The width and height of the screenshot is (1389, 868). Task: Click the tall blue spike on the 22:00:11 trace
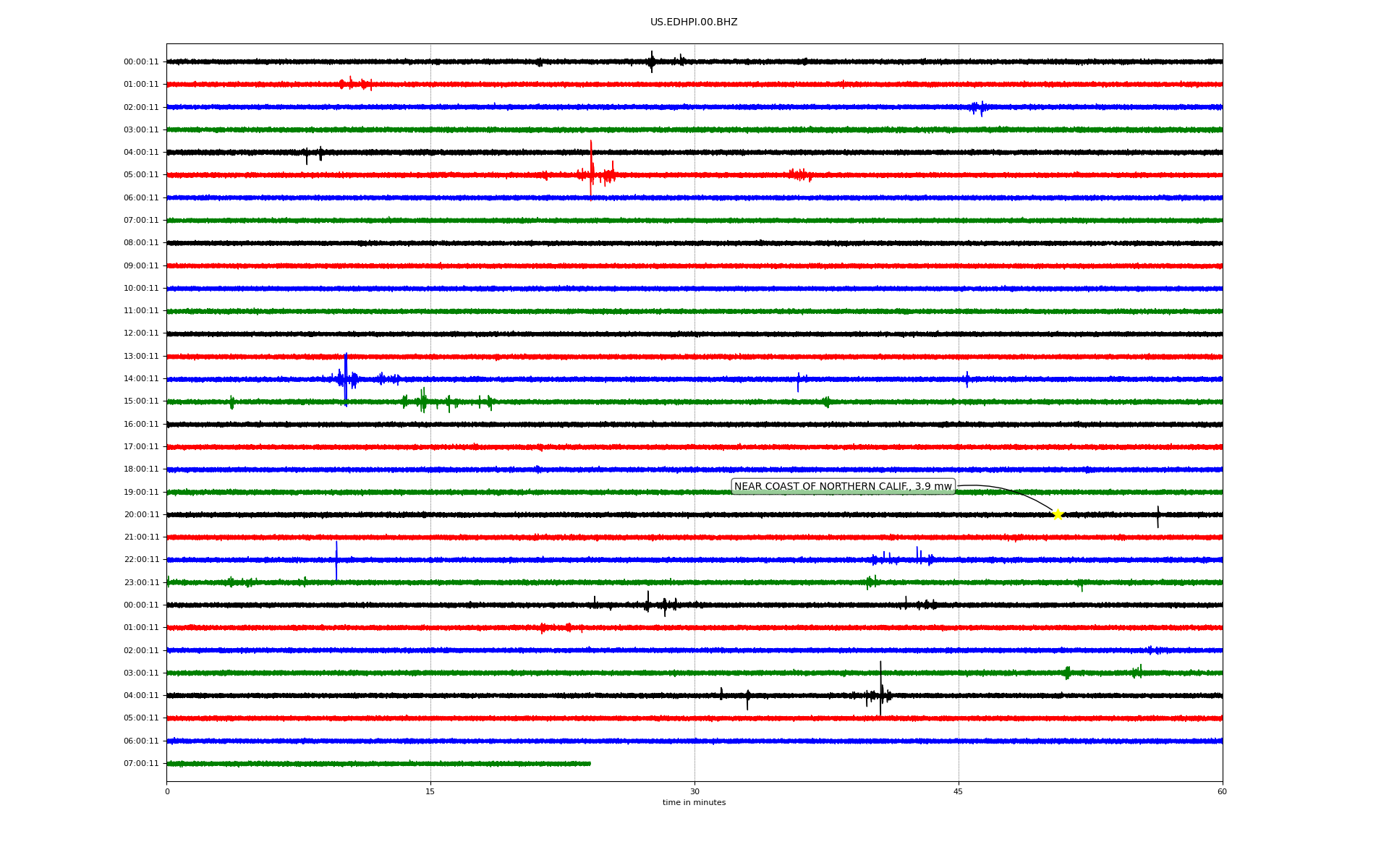click(336, 561)
